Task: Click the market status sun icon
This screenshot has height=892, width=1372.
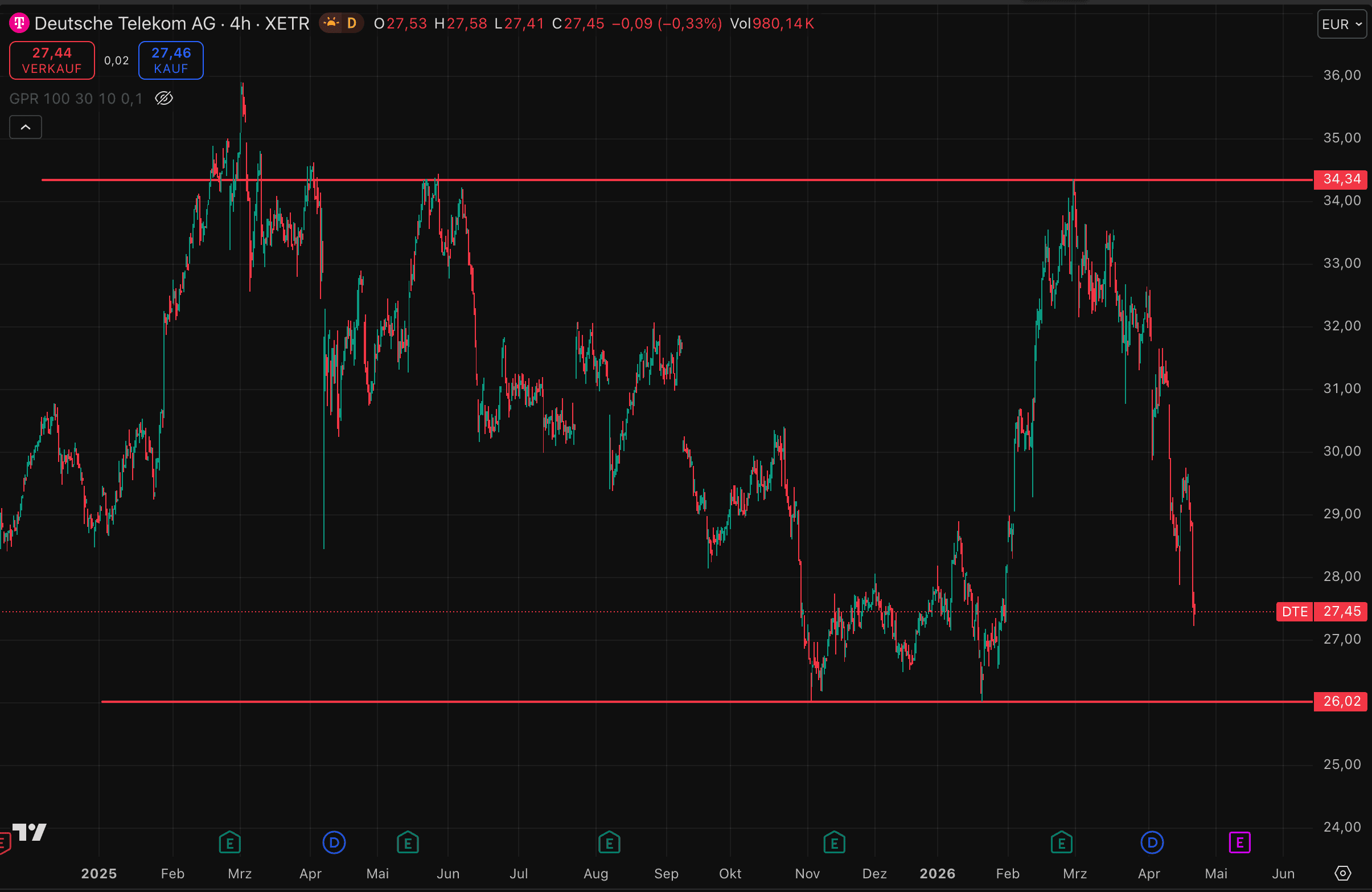Action: 331,23
